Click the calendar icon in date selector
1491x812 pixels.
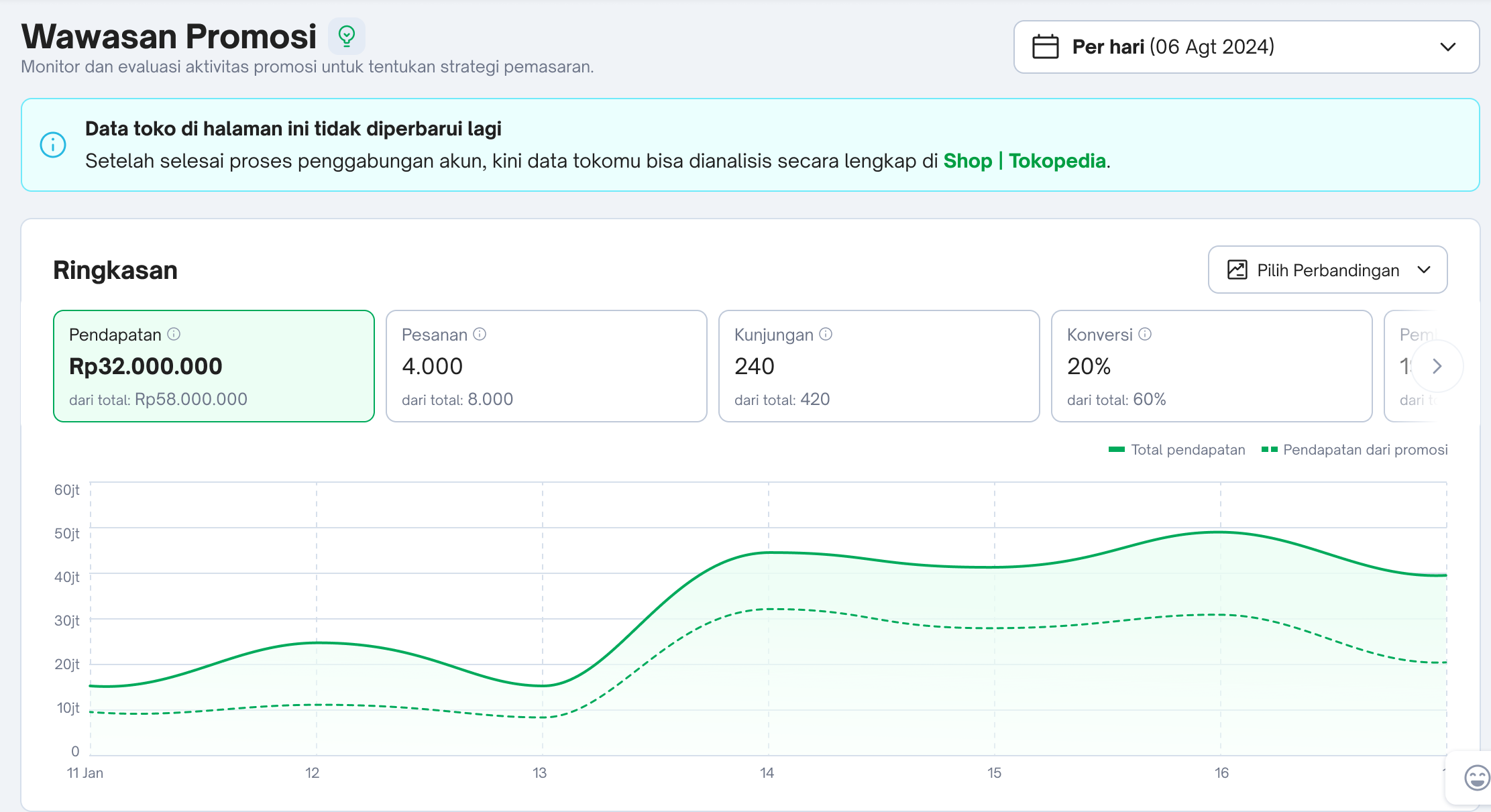(1045, 47)
